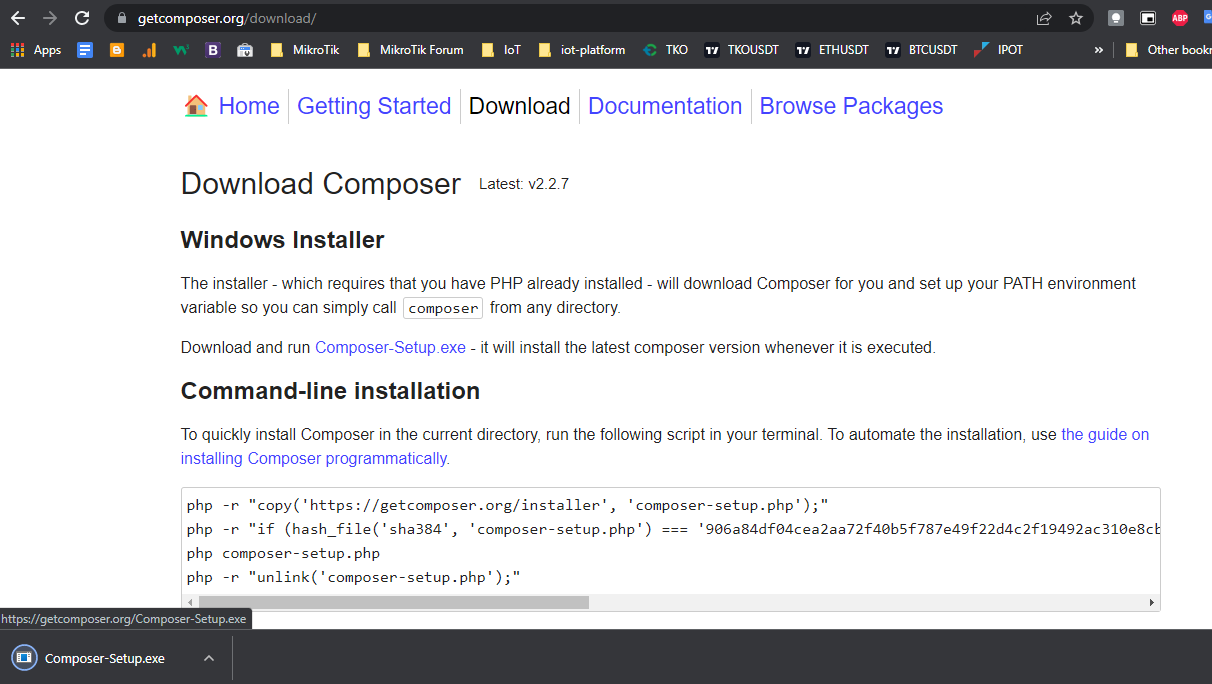Open the TKOUSDT TradingView bookmark
Viewport: 1212px width, 684px height.
(x=740, y=49)
